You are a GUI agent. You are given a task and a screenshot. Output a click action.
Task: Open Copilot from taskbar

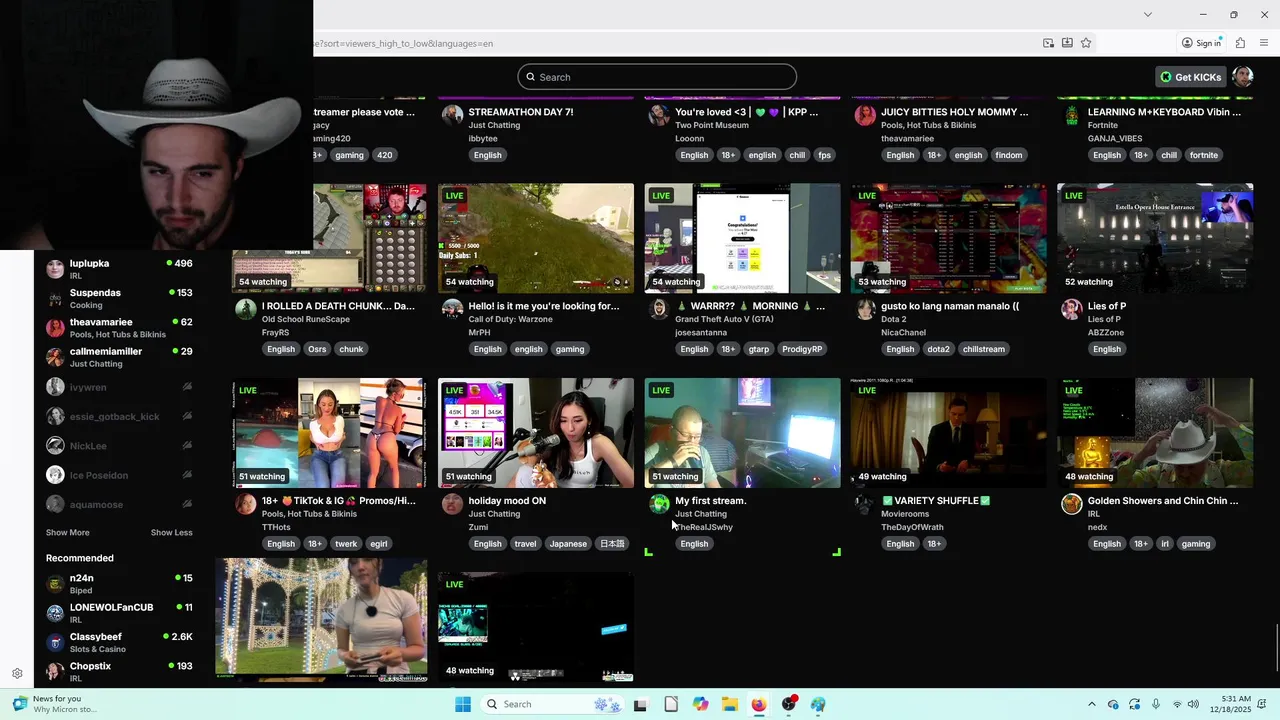700,704
